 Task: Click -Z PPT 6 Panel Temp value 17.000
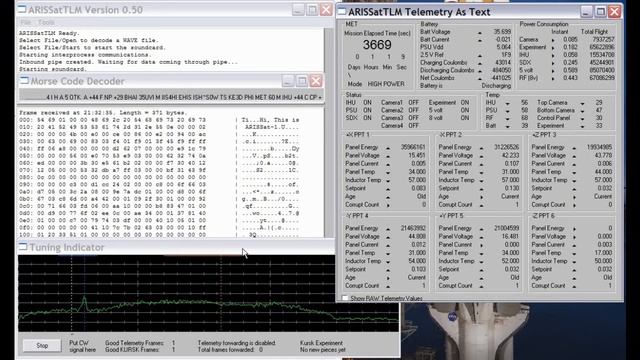click(604, 253)
